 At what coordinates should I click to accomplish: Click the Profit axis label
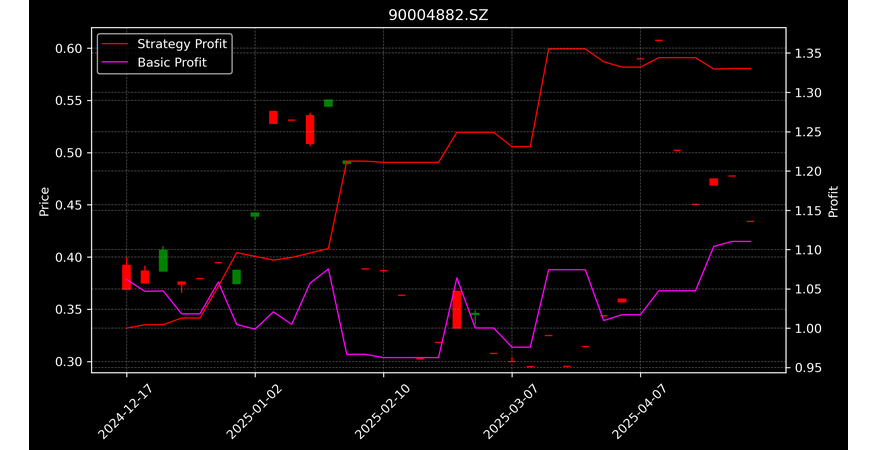833,202
